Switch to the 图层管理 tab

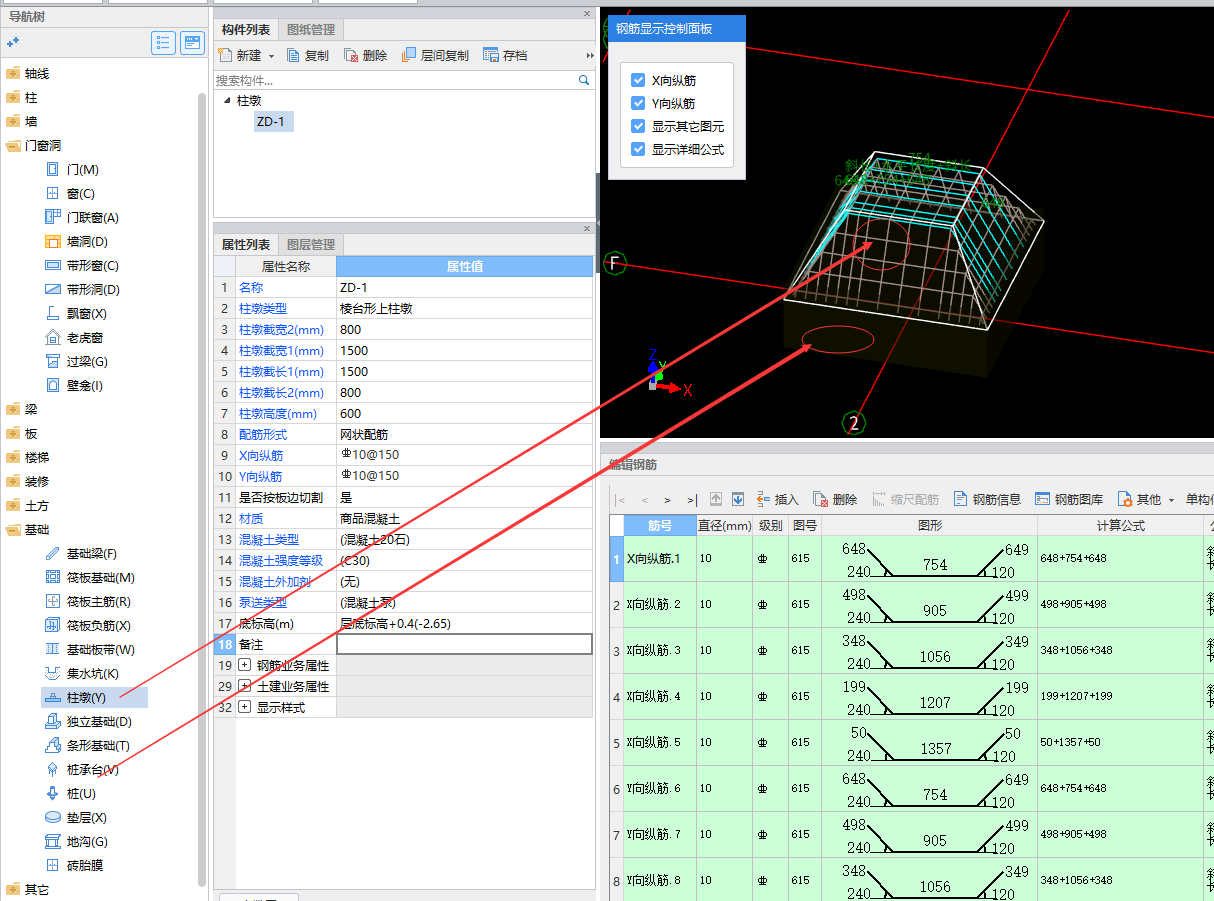(x=310, y=245)
